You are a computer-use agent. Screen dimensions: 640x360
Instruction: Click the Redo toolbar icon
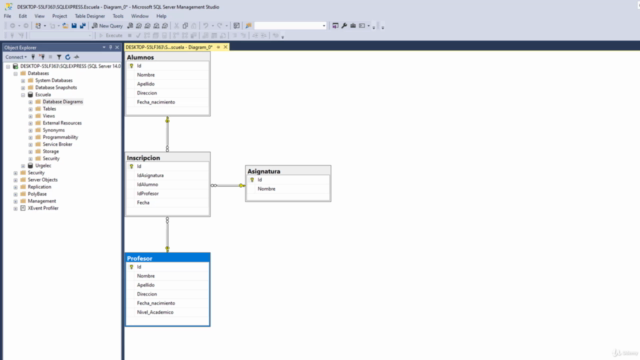click(x=220, y=26)
